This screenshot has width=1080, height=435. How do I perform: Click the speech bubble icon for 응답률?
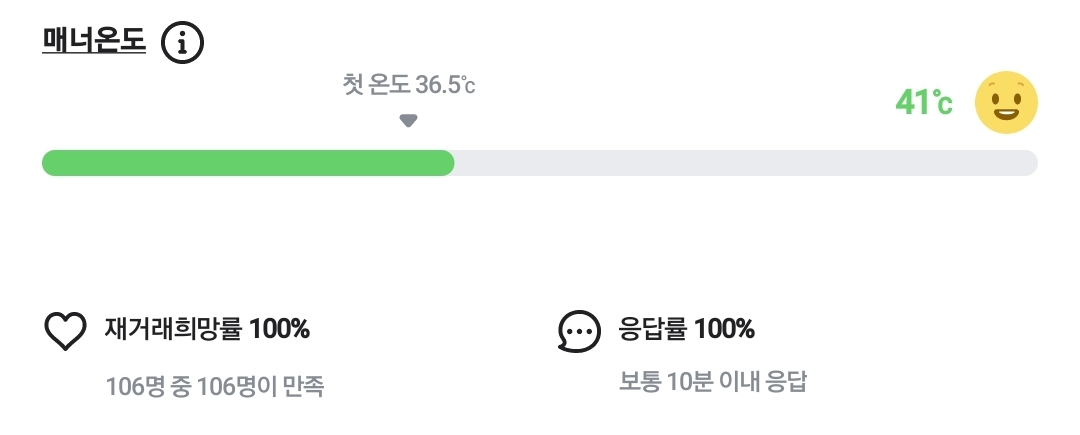[579, 331]
